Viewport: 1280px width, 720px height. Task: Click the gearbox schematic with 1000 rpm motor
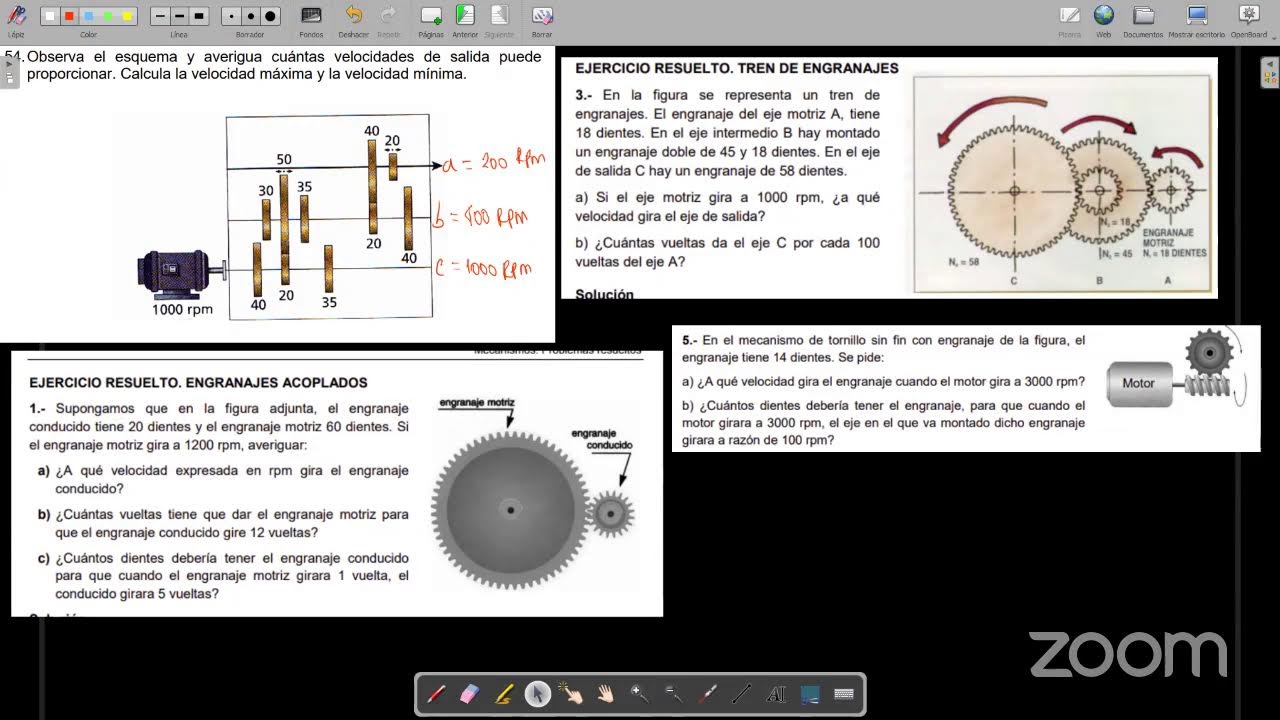click(285, 217)
